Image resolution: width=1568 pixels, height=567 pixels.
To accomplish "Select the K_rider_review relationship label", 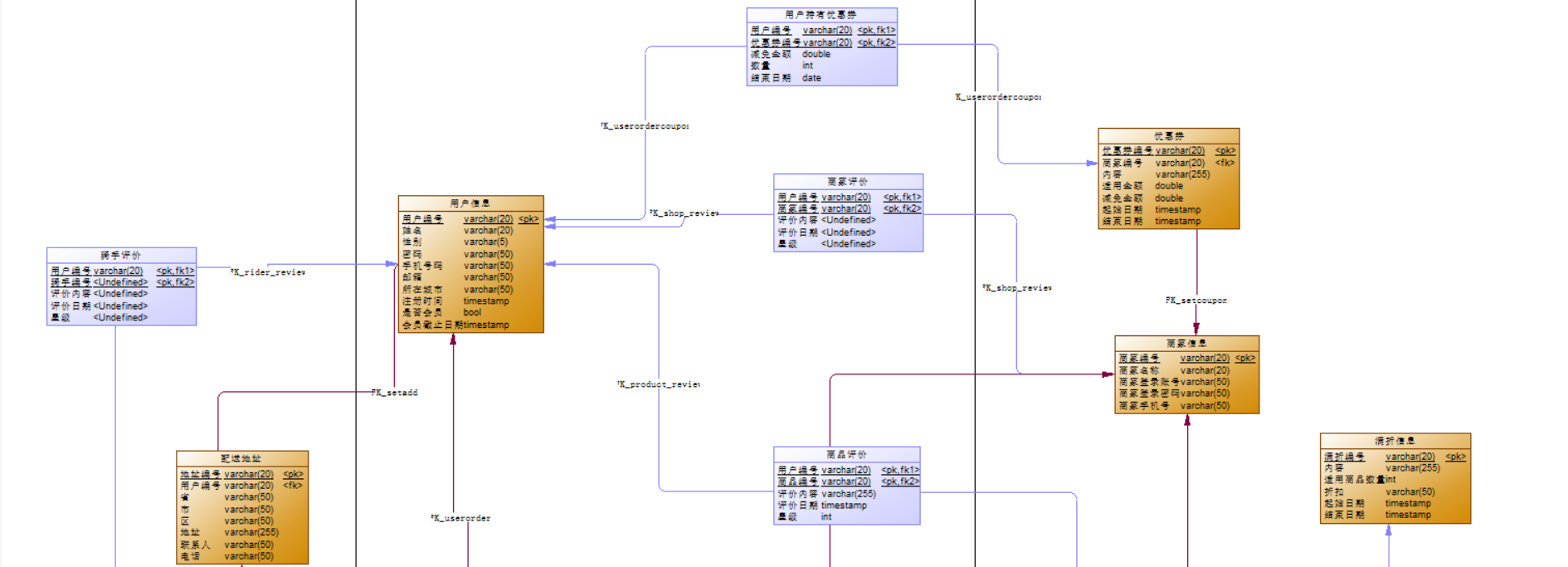I will pyautogui.click(x=268, y=272).
